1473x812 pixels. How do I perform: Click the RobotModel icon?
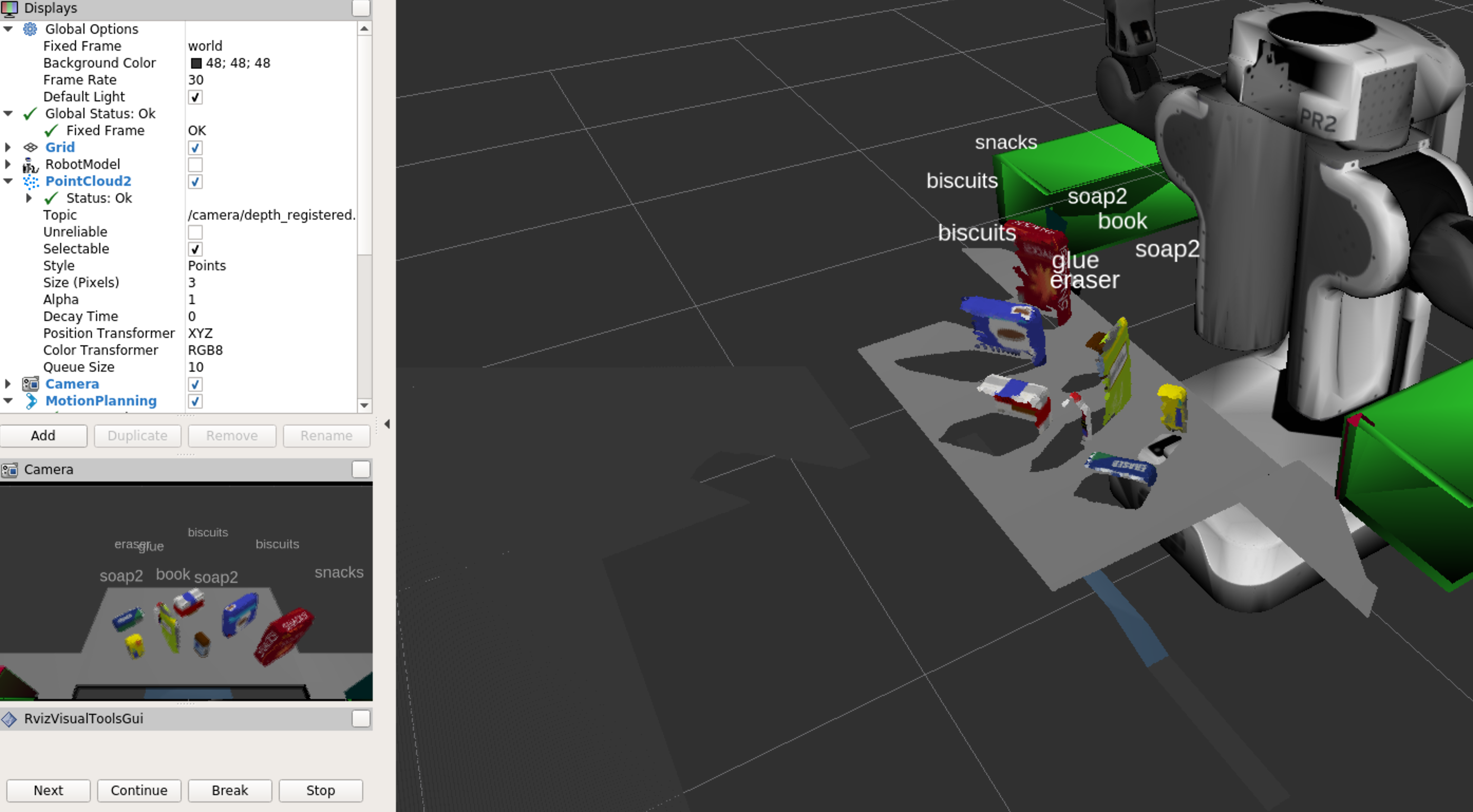[30, 165]
